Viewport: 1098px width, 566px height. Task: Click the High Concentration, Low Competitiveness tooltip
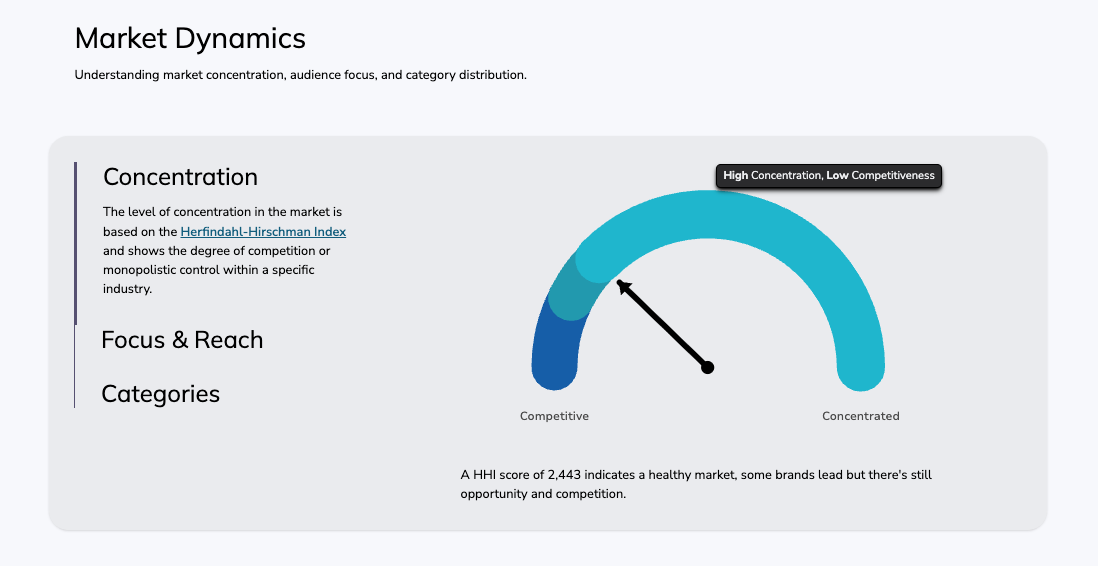[829, 176]
